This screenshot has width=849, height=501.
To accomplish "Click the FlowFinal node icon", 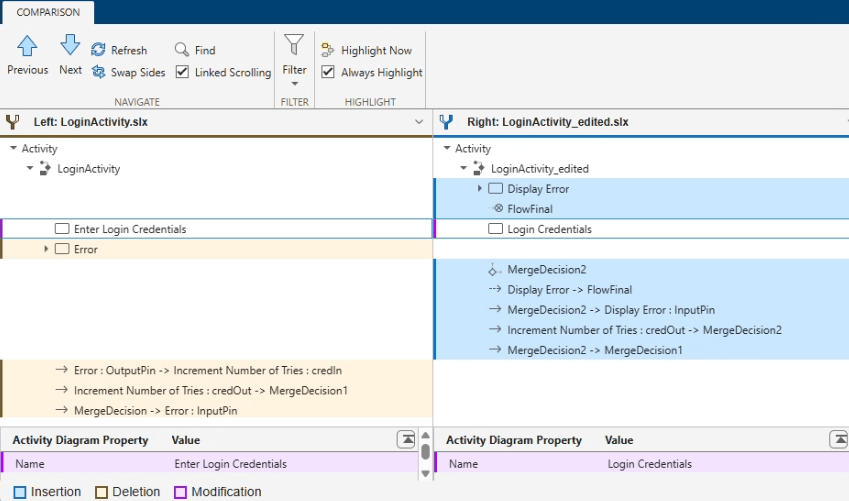I will (497, 209).
